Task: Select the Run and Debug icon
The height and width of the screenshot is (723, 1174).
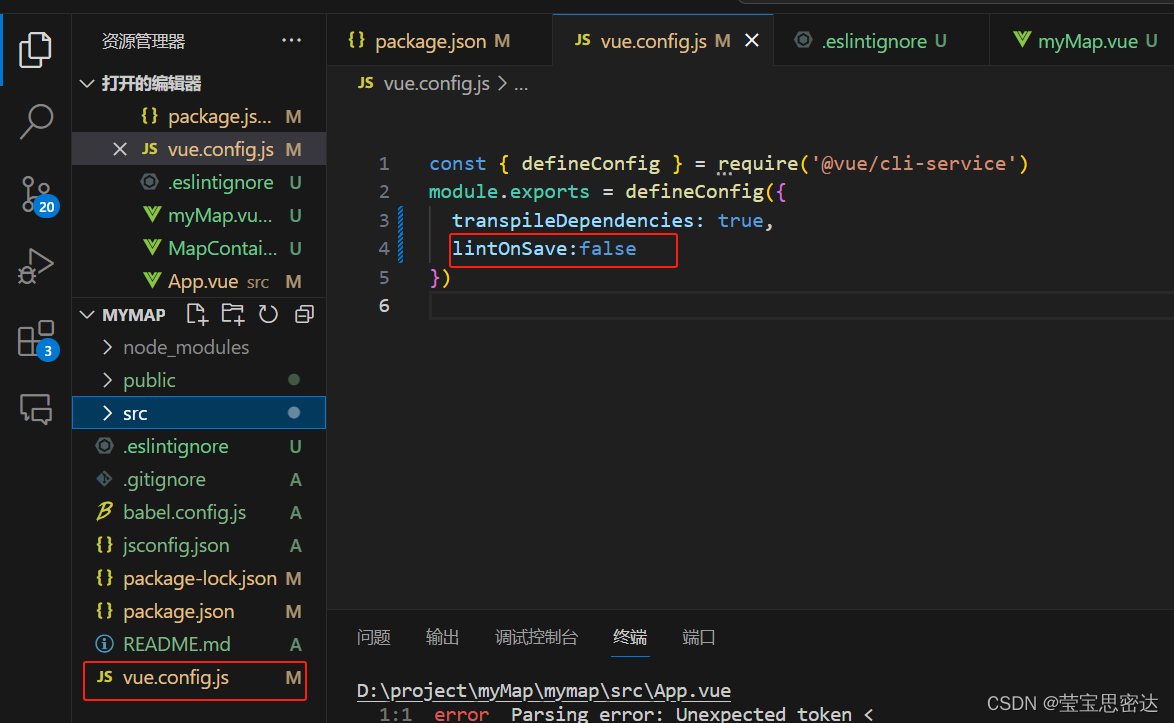Action: point(36,266)
